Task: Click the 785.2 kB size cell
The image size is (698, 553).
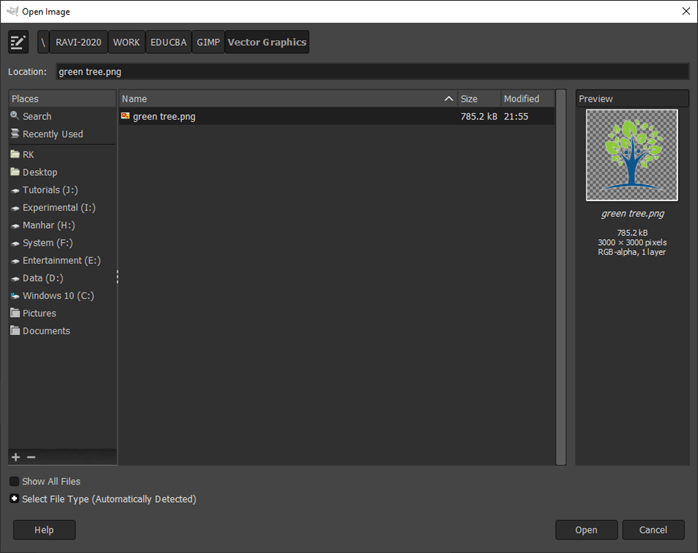Action: coord(479,116)
